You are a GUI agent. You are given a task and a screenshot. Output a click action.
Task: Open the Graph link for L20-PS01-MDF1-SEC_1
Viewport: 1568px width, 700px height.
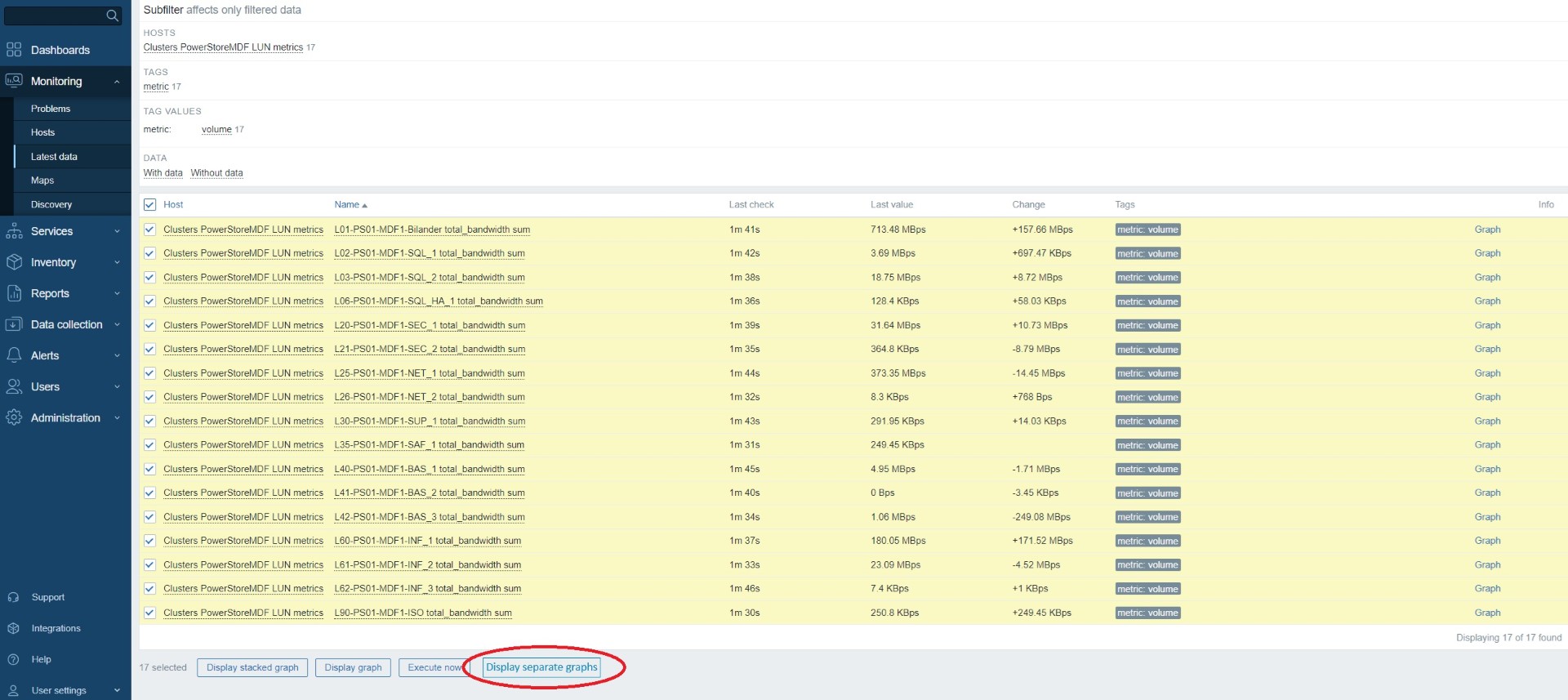click(1487, 325)
